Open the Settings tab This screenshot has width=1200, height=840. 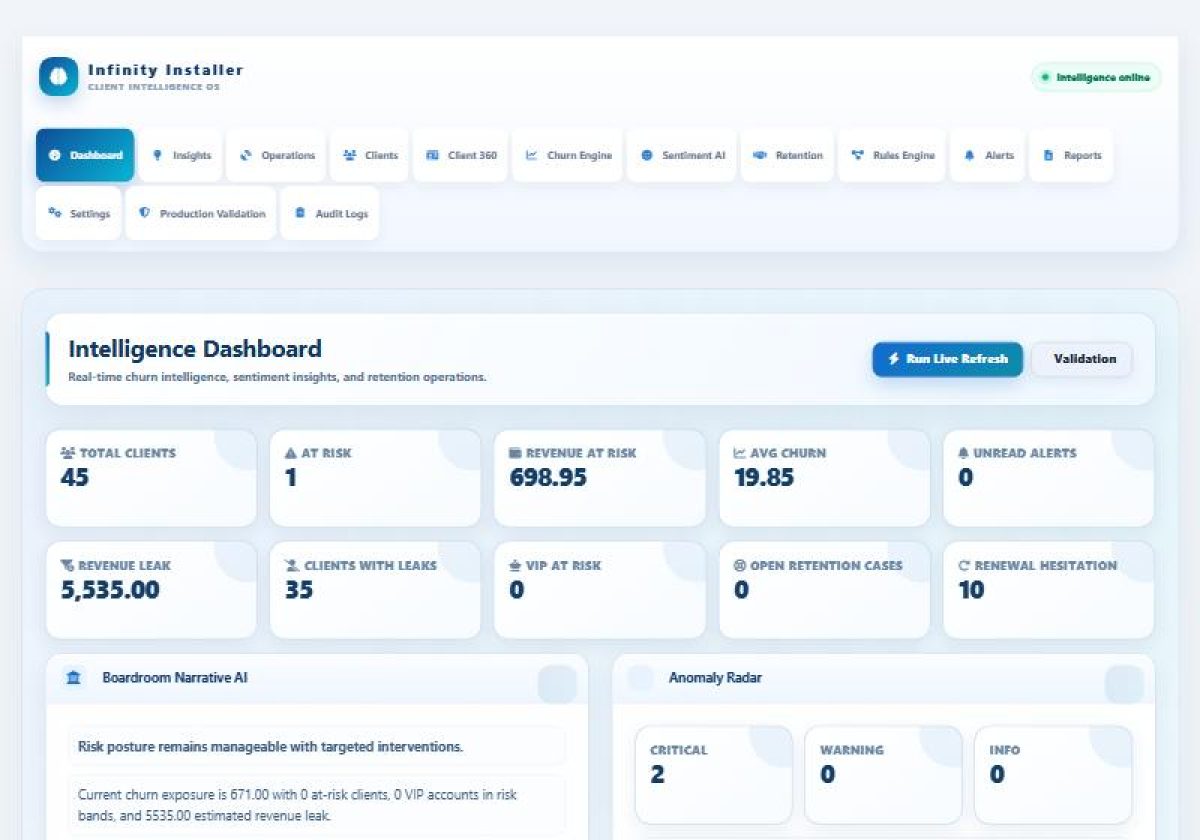pos(78,213)
